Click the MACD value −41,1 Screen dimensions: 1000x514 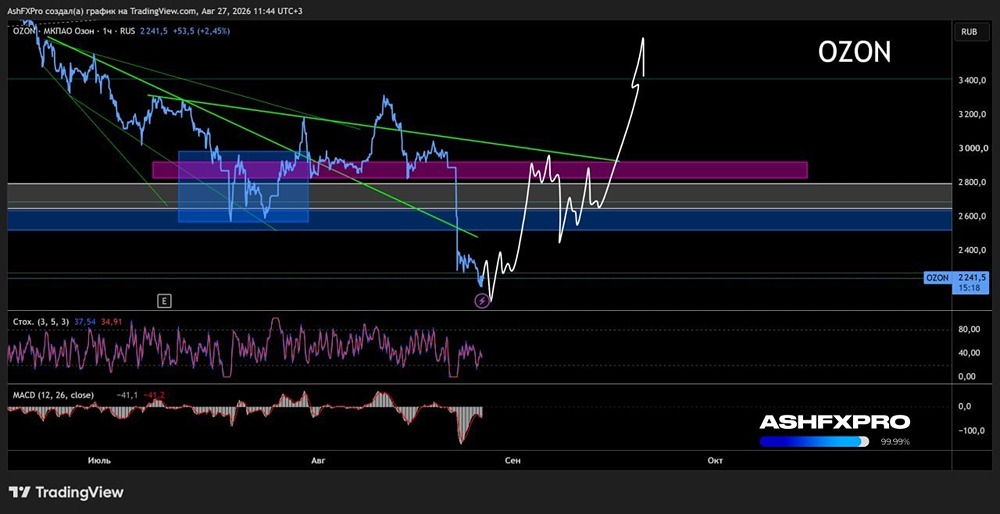[x=128, y=395]
